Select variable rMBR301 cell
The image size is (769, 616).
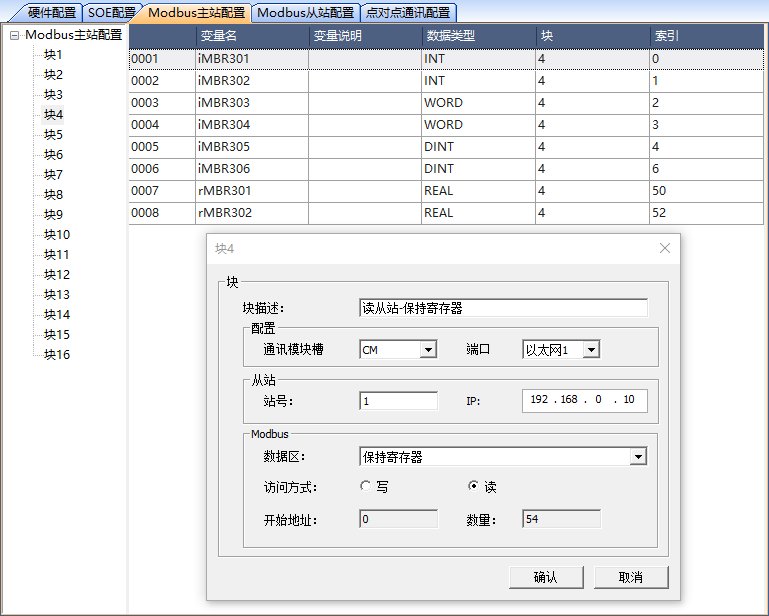[252, 191]
